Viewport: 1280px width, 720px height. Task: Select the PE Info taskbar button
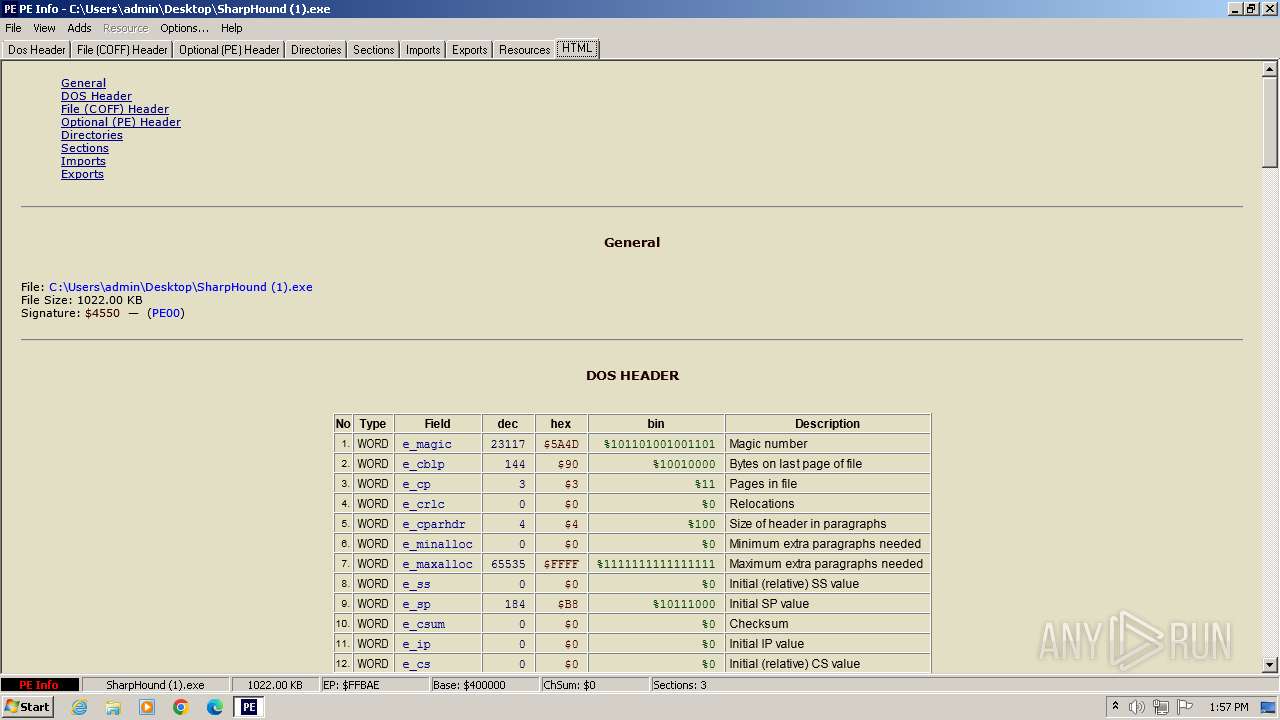pos(249,707)
